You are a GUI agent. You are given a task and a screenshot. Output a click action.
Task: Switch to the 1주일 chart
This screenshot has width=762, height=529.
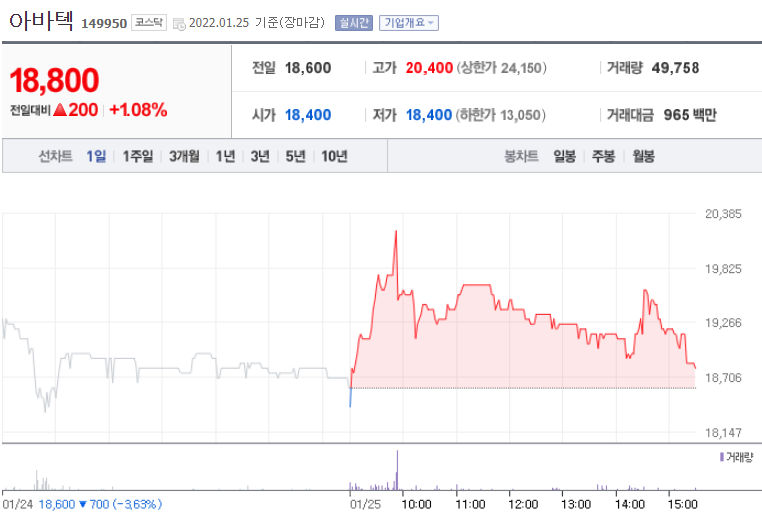(x=138, y=156)
